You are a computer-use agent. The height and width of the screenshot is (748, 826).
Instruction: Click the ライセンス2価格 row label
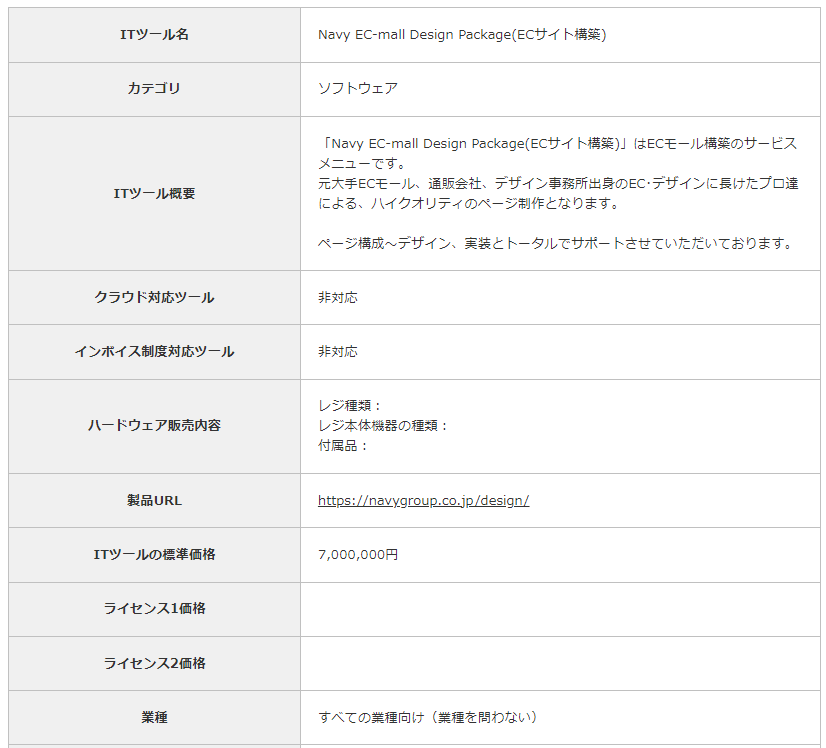[x=154, y=663]
